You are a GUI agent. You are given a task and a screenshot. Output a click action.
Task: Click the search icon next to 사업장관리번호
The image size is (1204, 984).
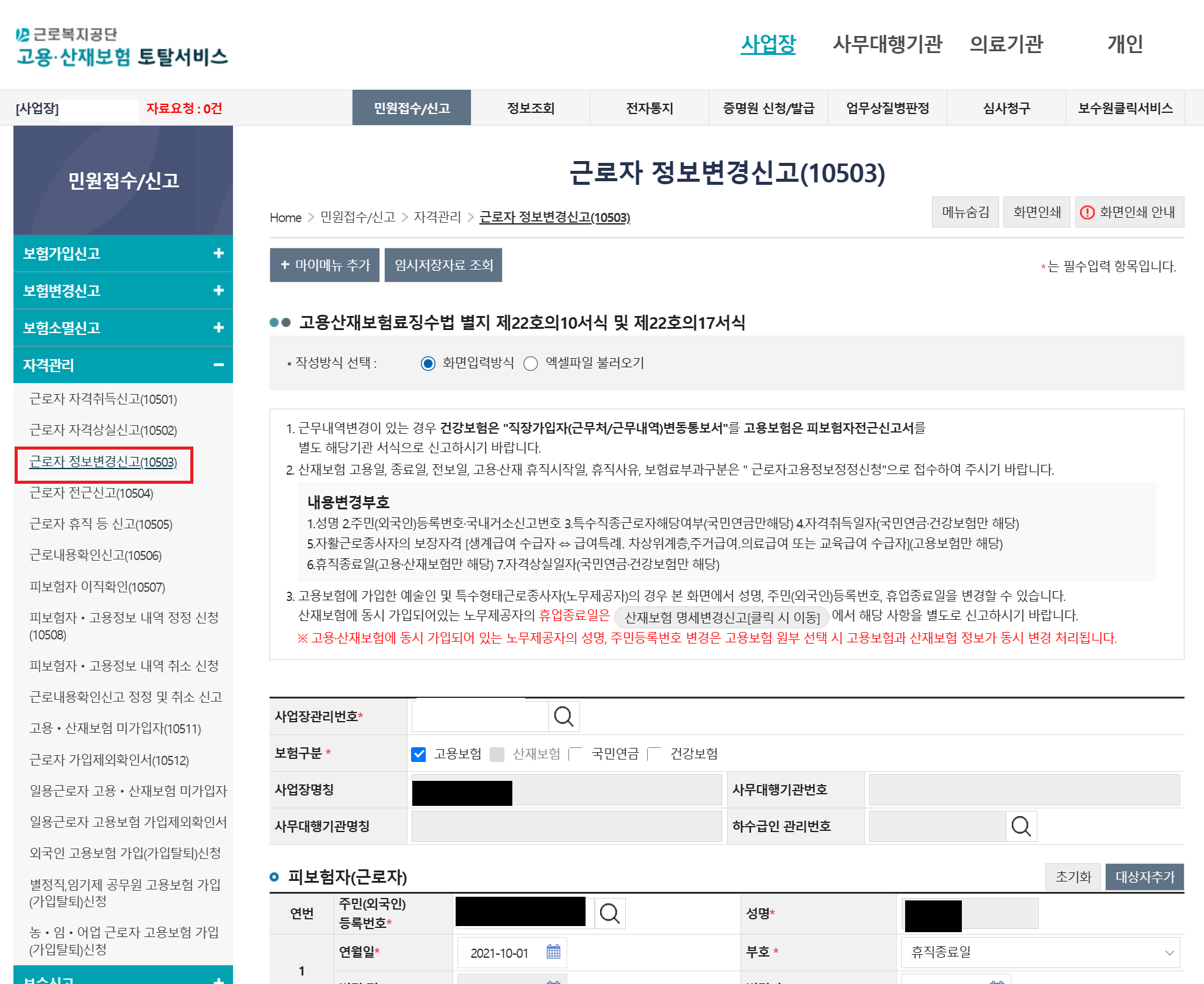click(x=563, y=716)
